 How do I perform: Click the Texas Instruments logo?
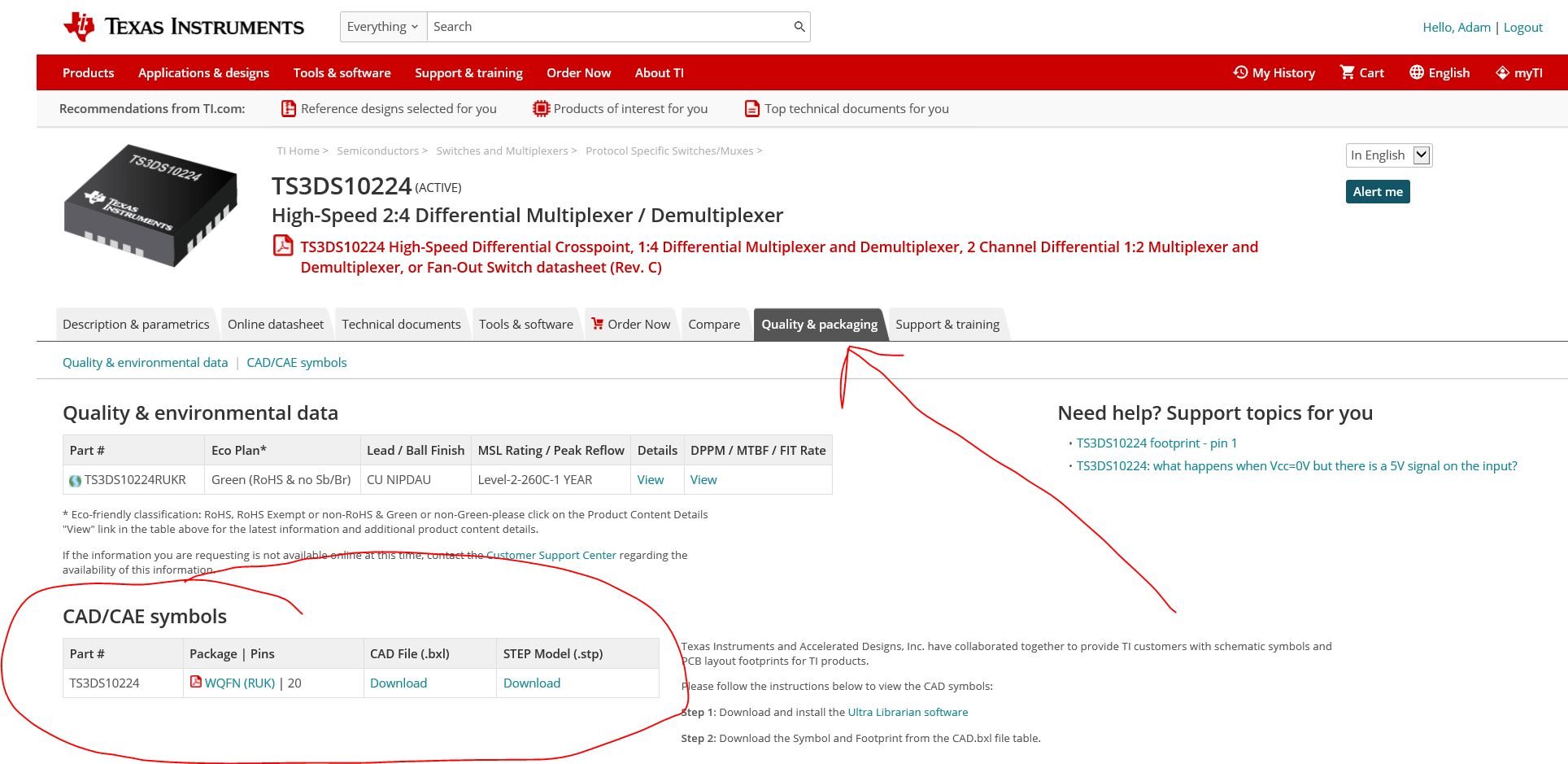[x=184, y=27]
